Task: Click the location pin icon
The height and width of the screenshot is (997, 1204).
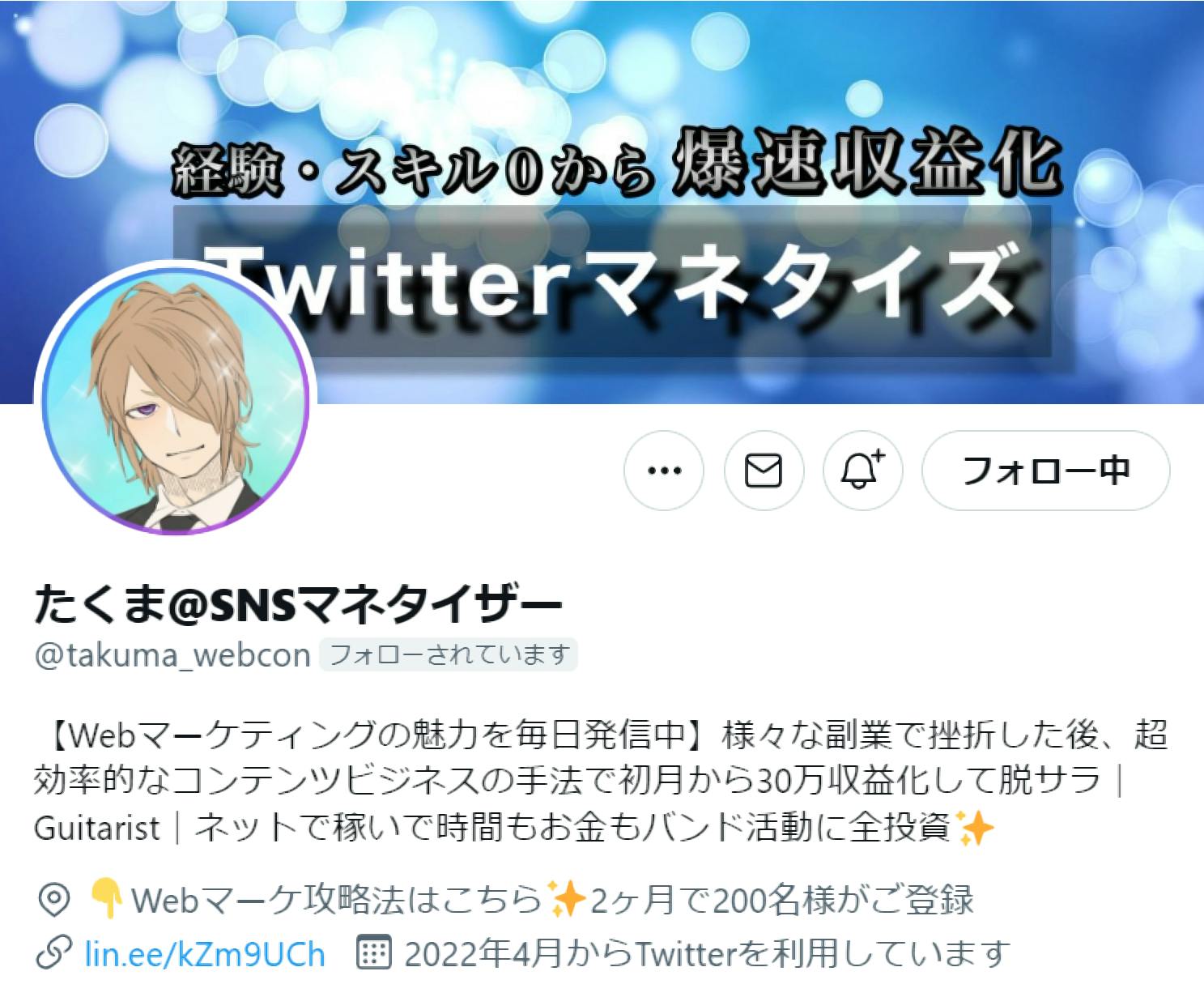Action: point(53,900)
